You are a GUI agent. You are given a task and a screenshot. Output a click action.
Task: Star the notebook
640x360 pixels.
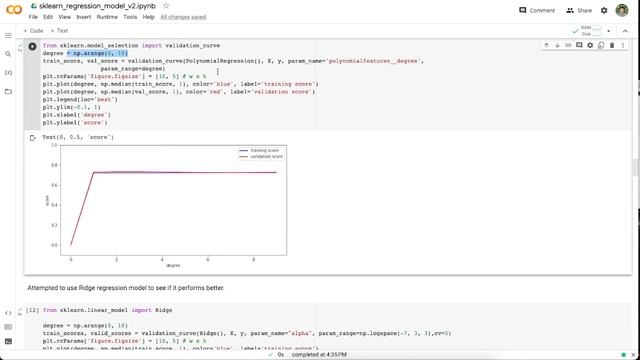point(166,6)
